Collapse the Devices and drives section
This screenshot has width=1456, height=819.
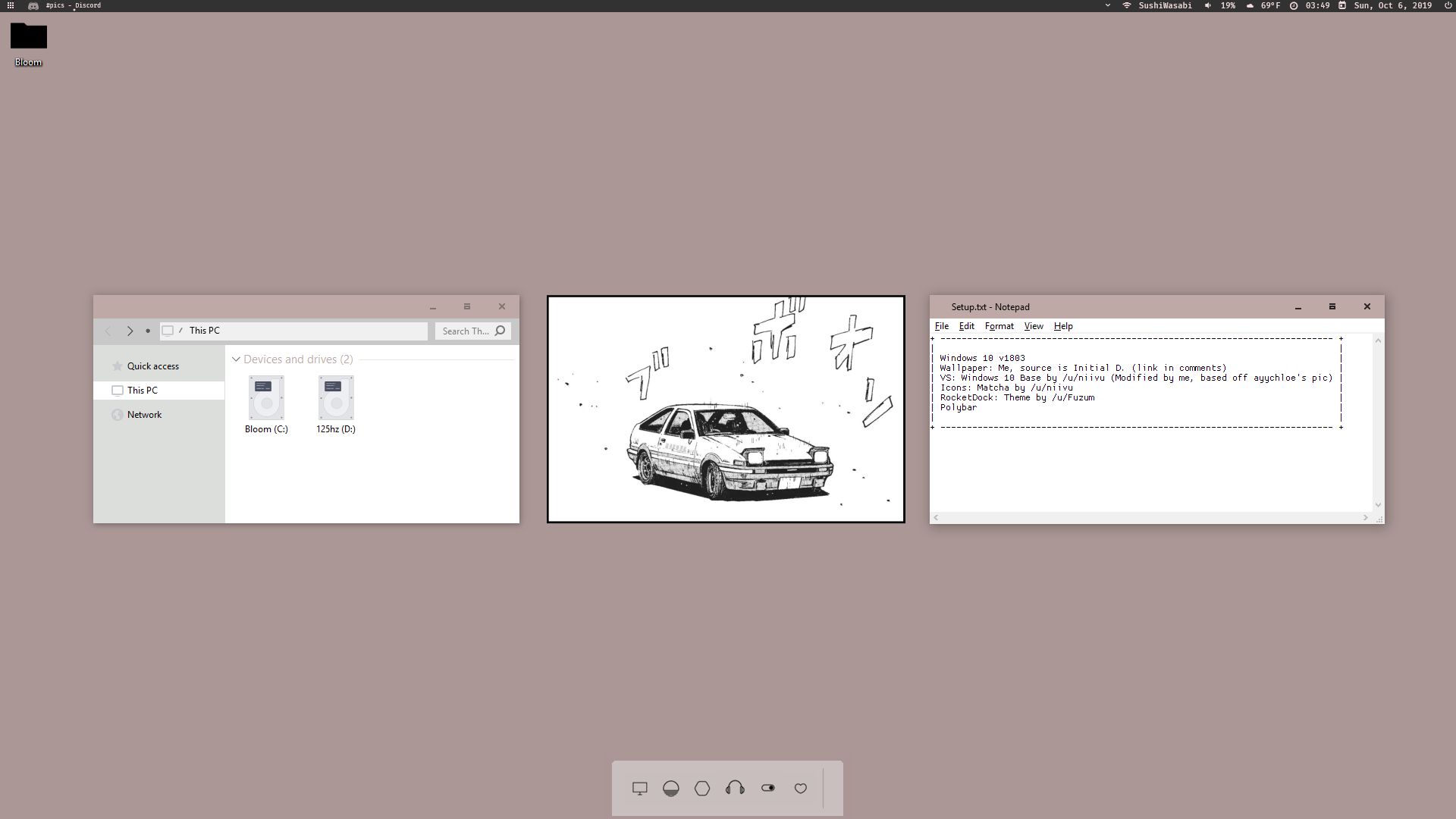click(237, 359)
